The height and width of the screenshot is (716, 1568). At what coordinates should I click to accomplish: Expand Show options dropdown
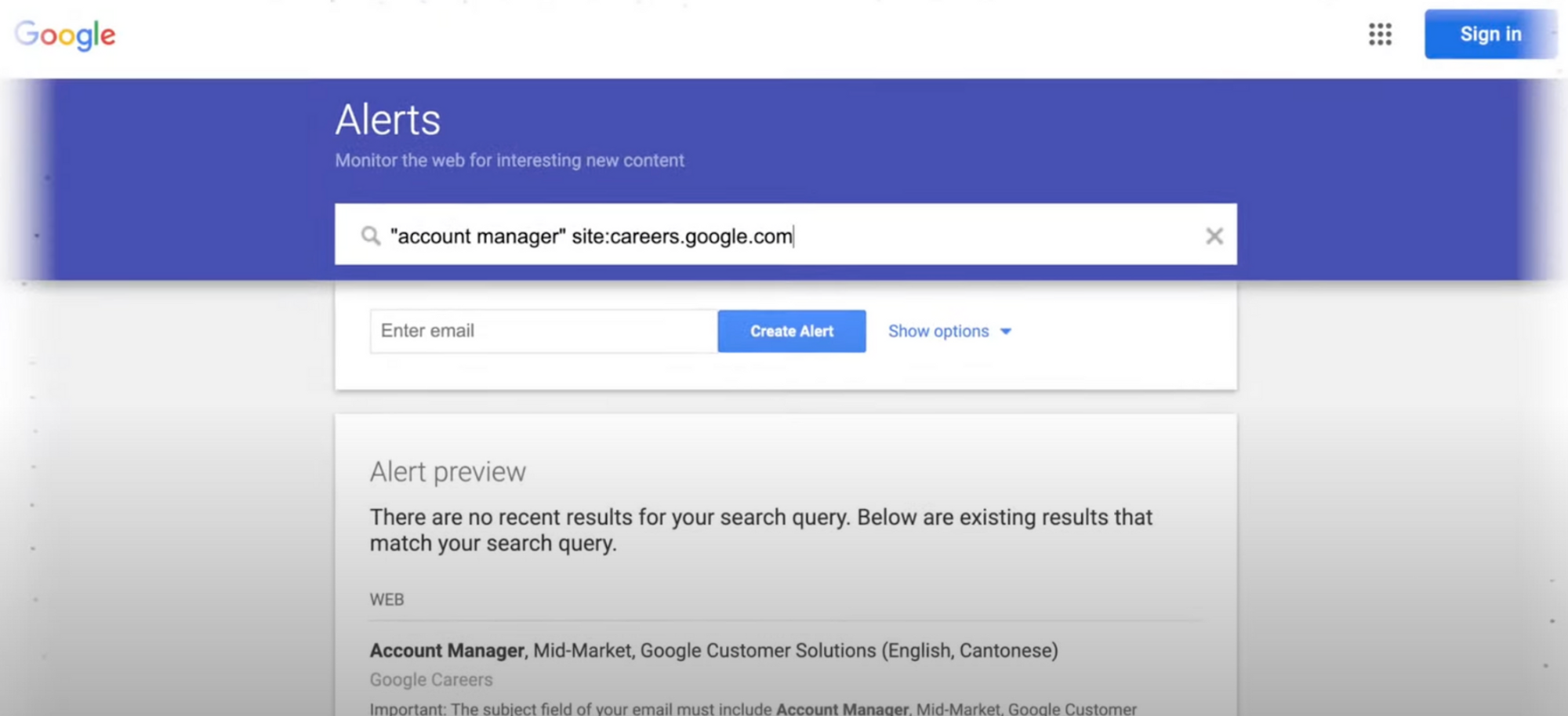coord(949,331)
